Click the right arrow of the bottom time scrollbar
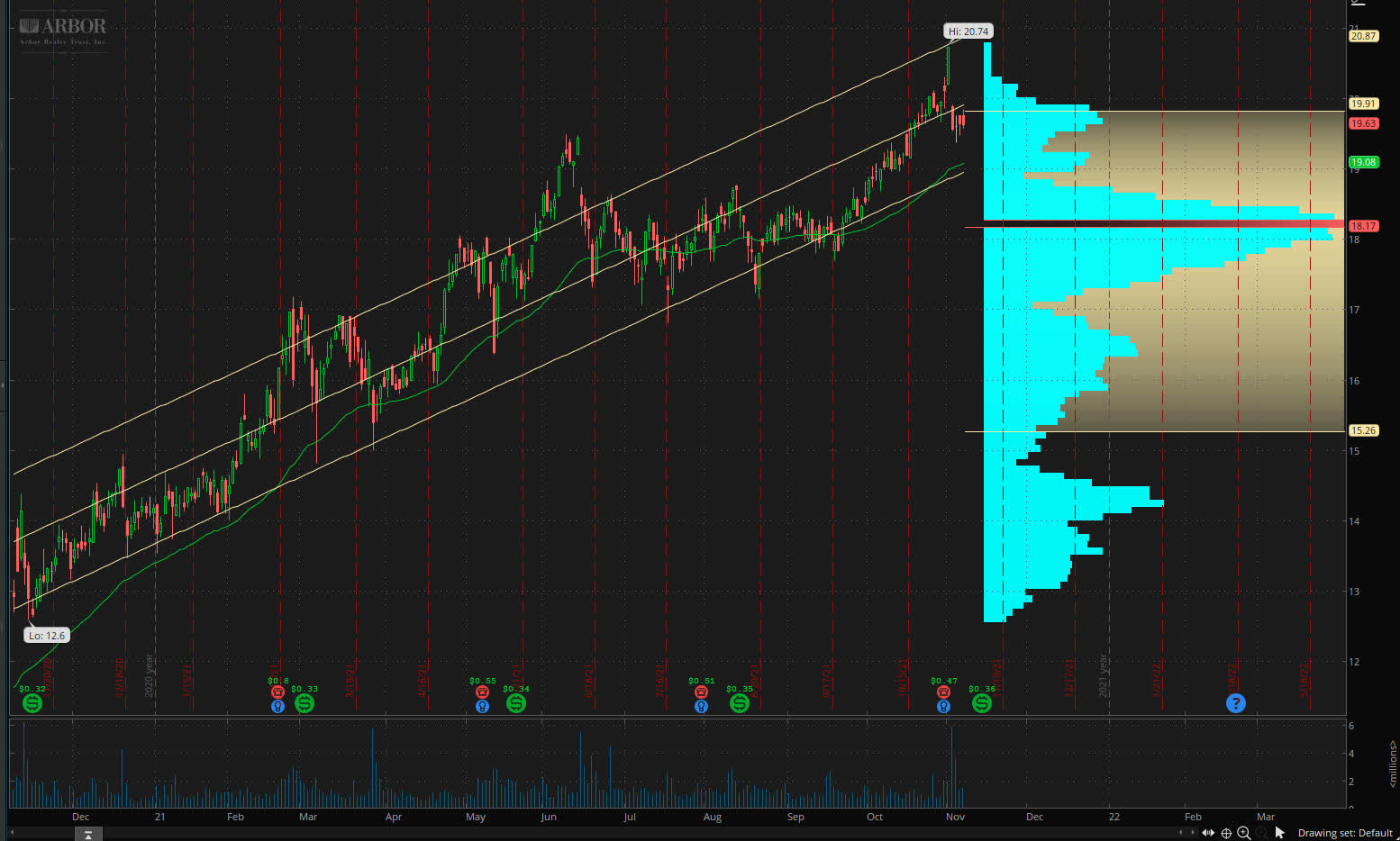 pos(1193,833)
